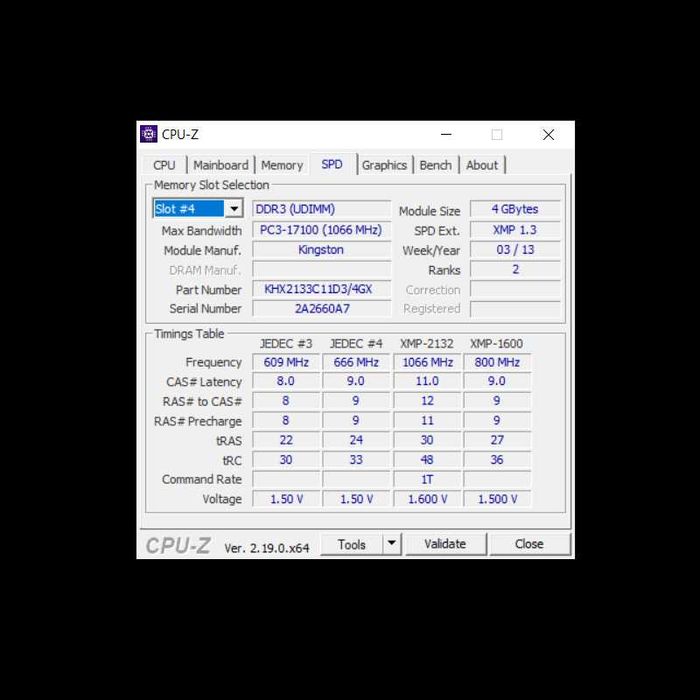Click the Kingston manufacturer value
Screen dimensions: 700x700
click(321, 250)
